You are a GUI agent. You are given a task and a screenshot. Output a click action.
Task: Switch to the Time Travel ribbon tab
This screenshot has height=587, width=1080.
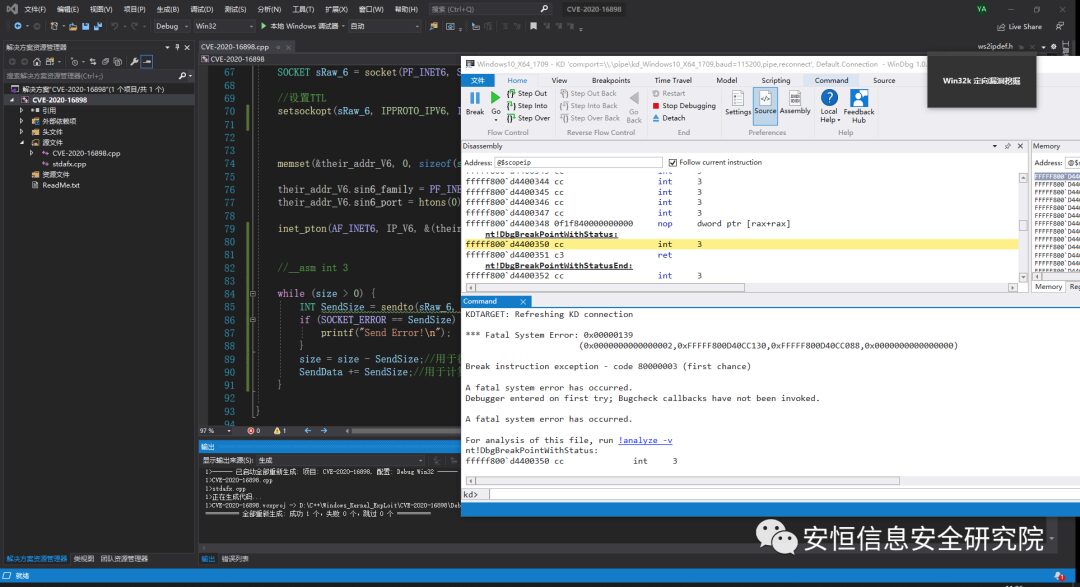pyautogui.click(x=672, y=81)
